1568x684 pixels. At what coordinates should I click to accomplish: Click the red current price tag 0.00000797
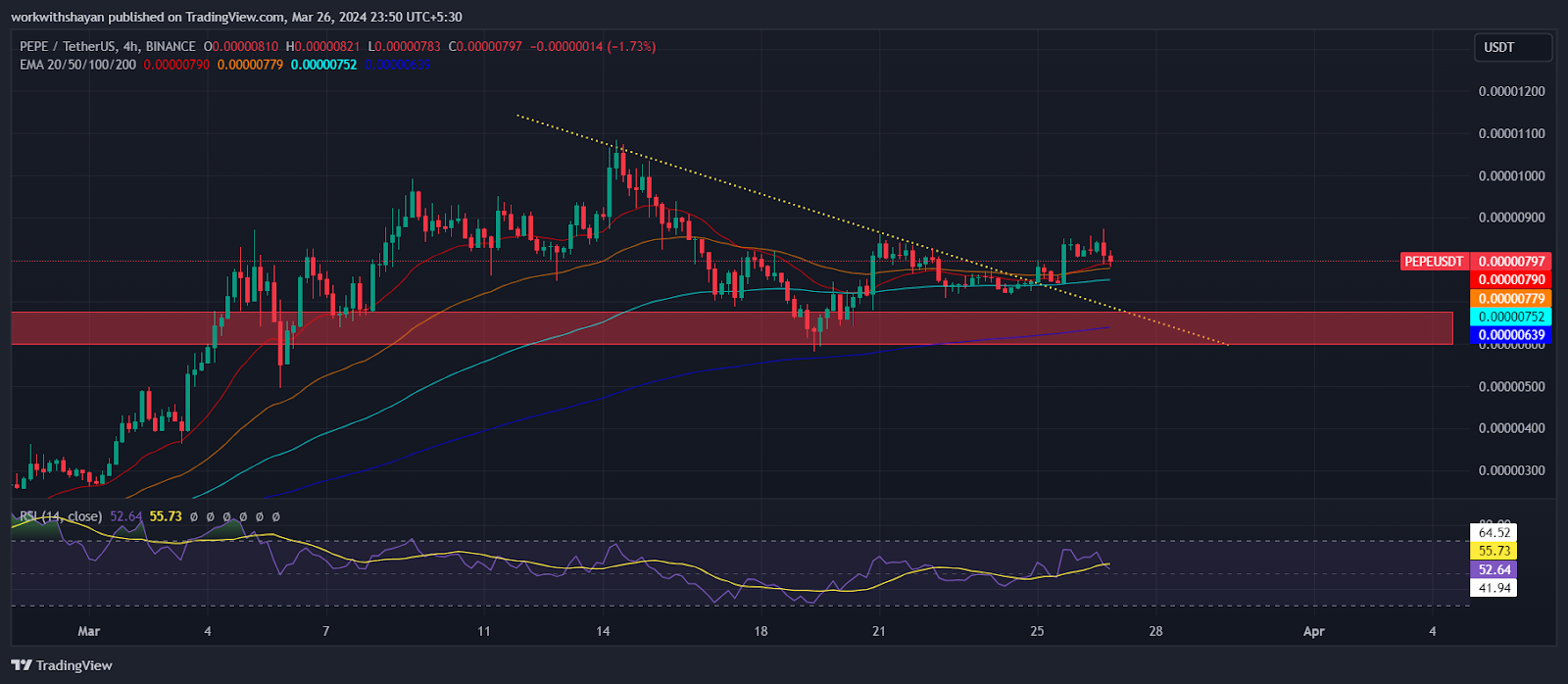1511,262
